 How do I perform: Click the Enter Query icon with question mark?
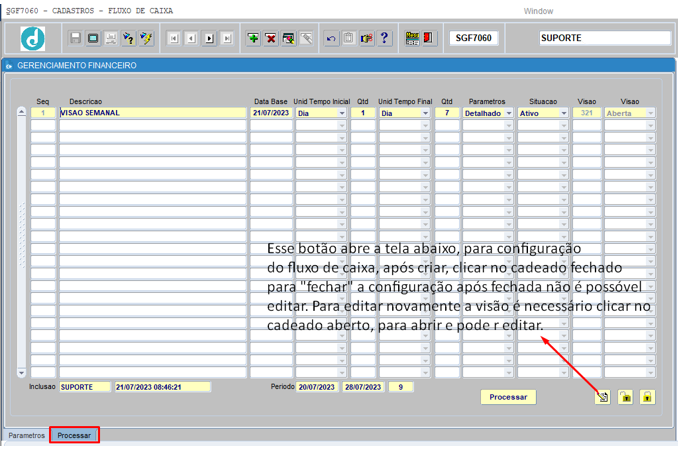[128, 38]
